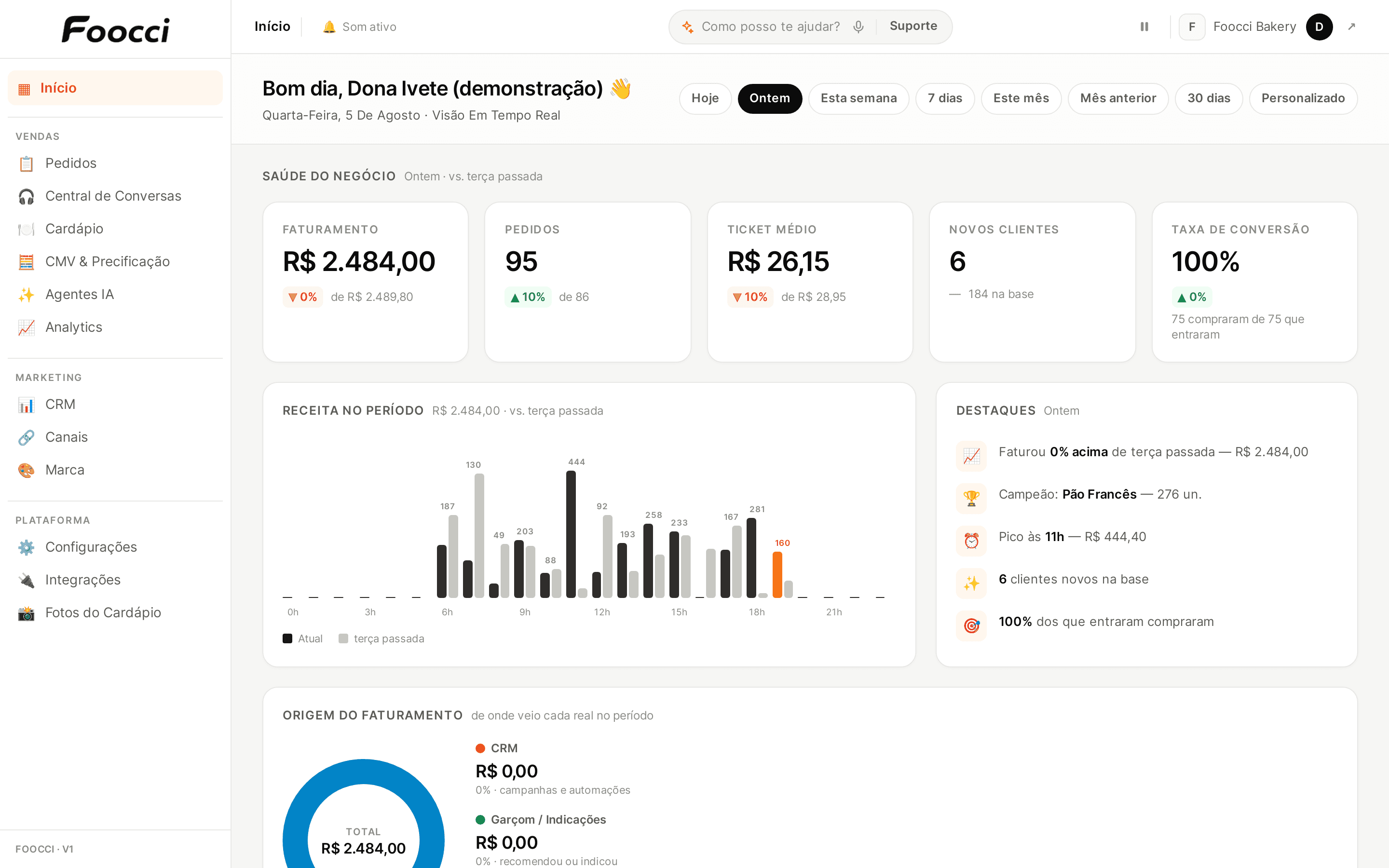The image size is (1389, 868).
Task: Click the chart icon beside Faturou highlight
Action: point(971,456)
